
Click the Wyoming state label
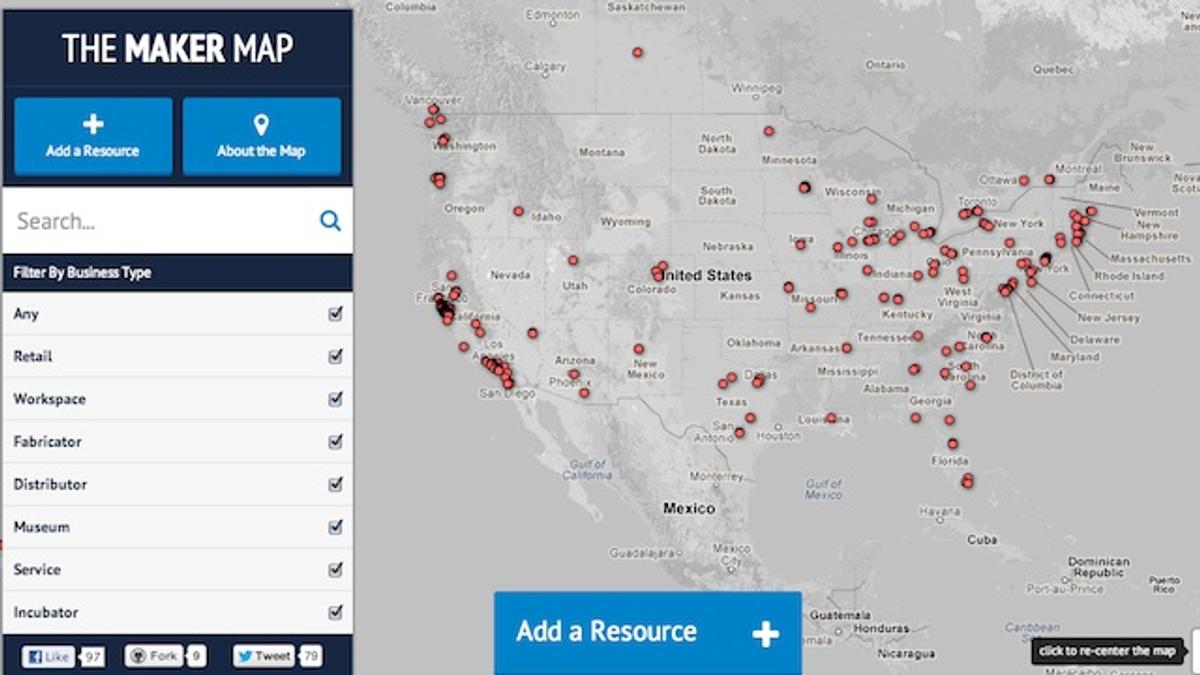coord(625,222)
